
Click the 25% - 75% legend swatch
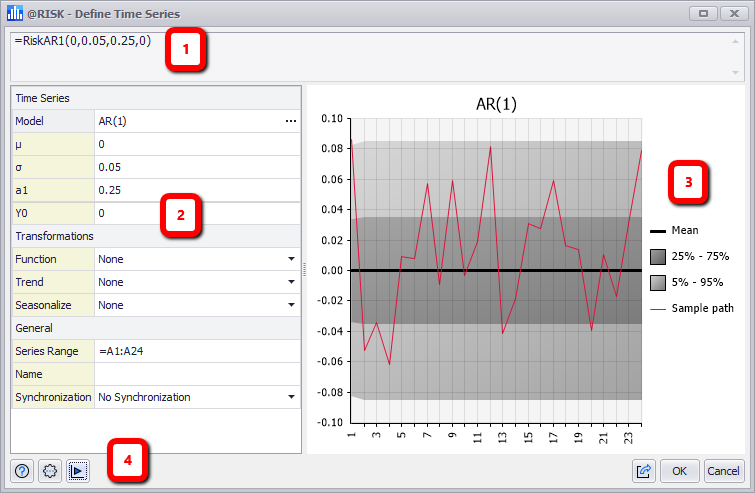coord(658,256)
